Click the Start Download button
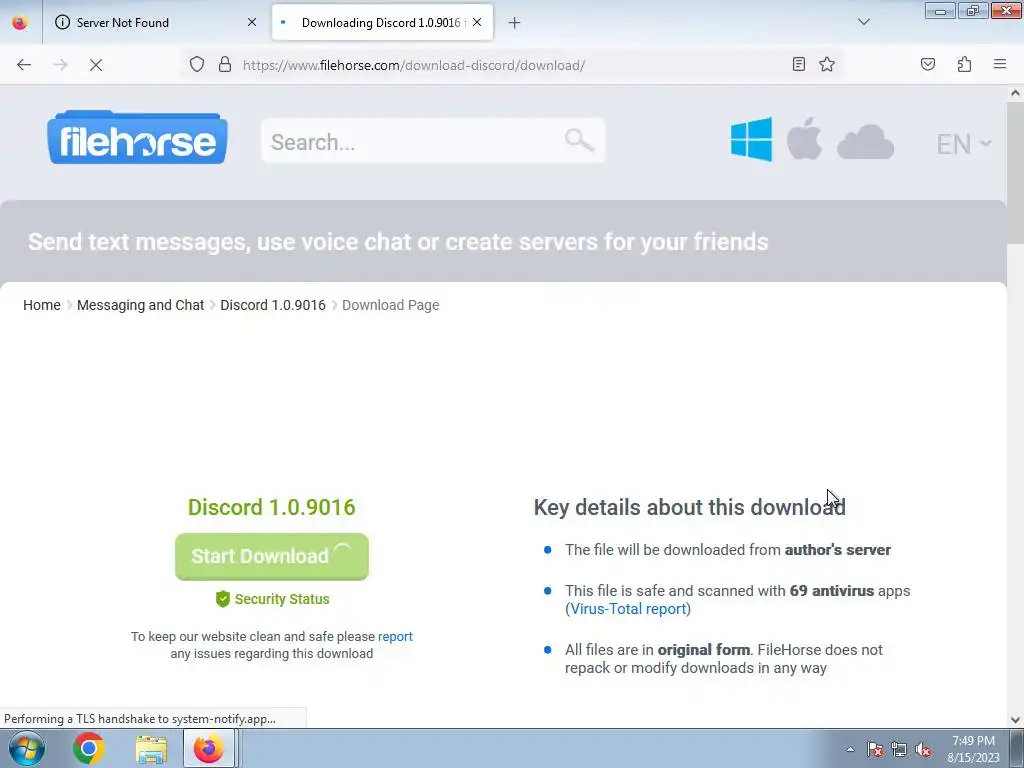 pyautogui.click(x=272, y=556)
